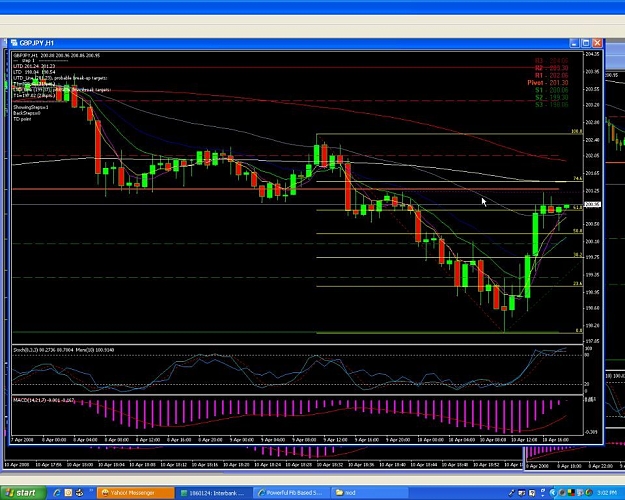Image resolution: width=625 pixels, height=500 pixels.
Task: Expand hidden system tray icons arrow
Action: [x=552, y=493]
